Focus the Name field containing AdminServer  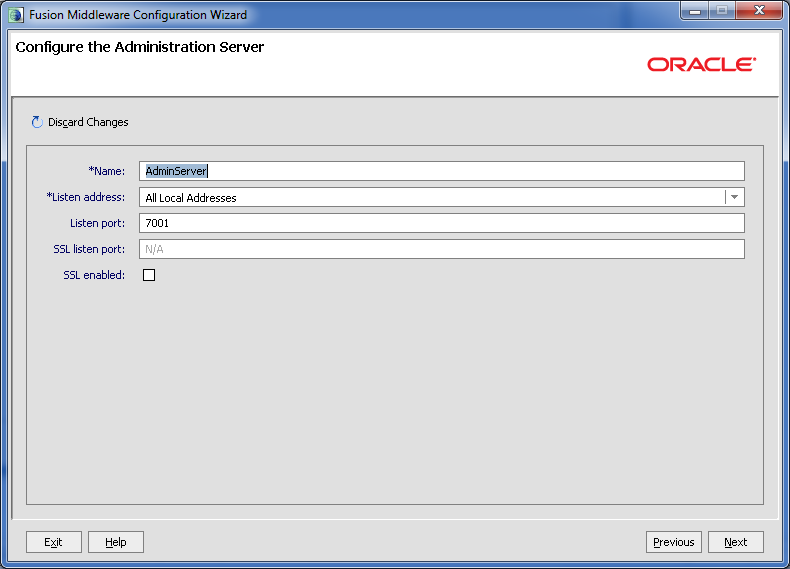click(x=442, y=171)
